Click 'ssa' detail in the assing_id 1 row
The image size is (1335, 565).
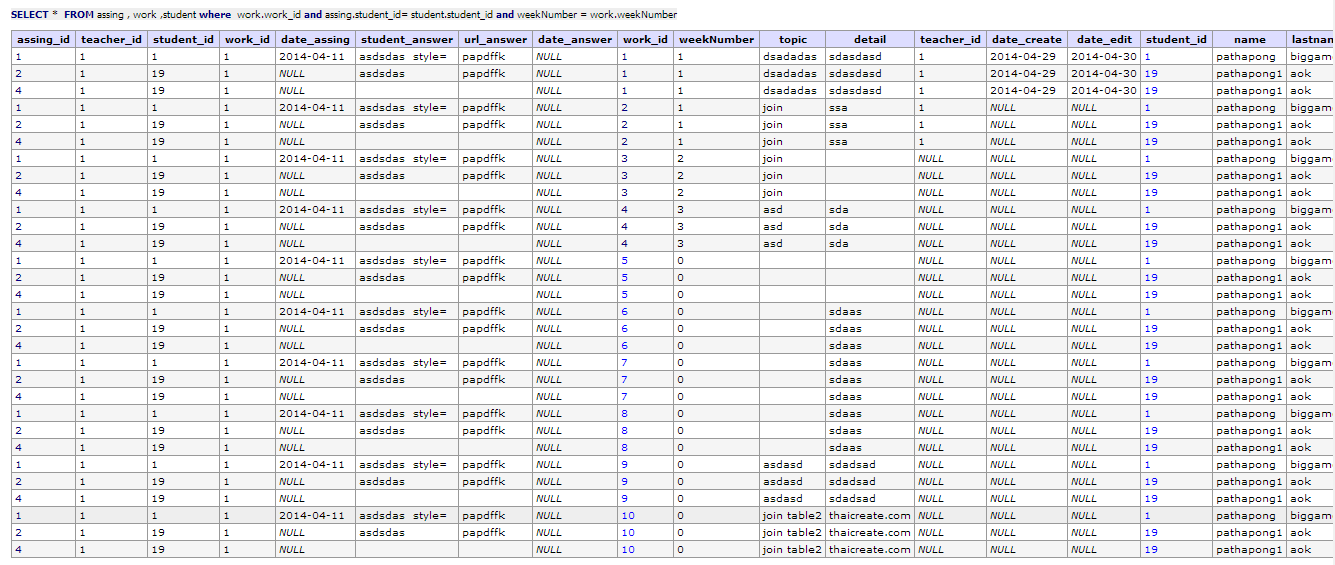838,107
